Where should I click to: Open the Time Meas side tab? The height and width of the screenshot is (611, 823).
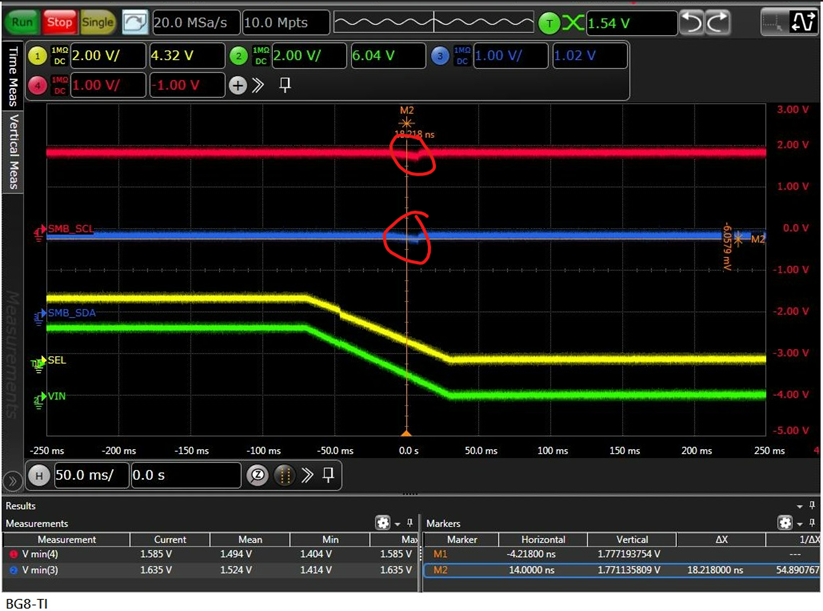click(13, 76)
